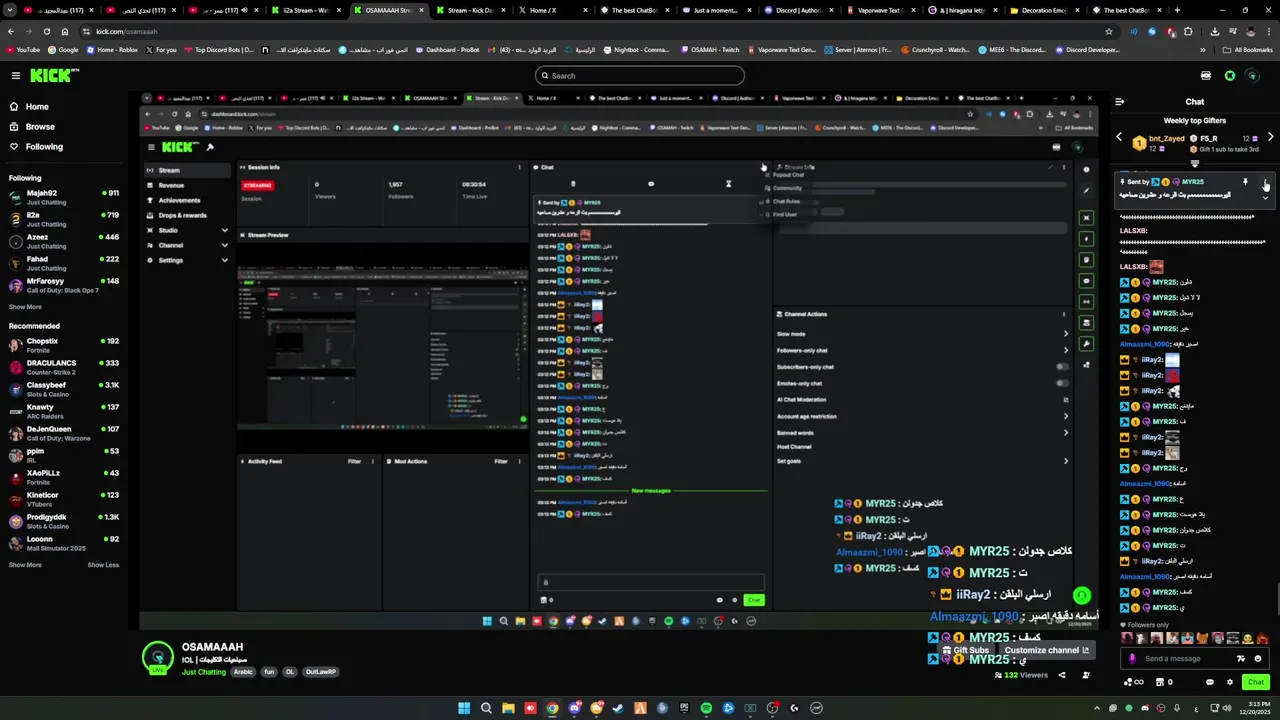
Task: Show next weekly top gifters with right arrow
Action: point(1270,137)
